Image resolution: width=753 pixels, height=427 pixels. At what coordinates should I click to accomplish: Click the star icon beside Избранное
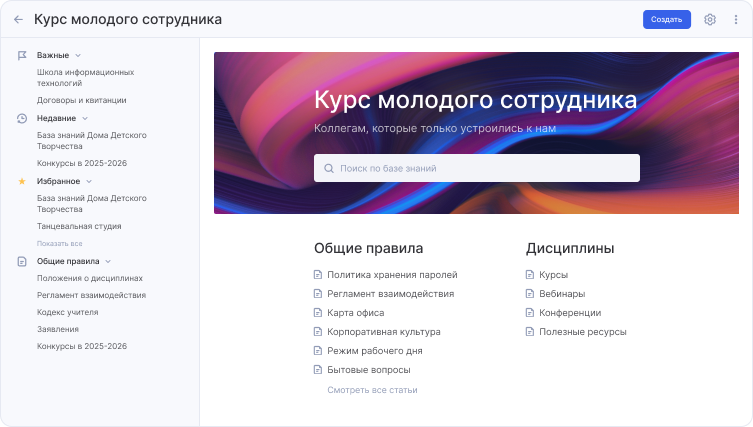point(22,181)
